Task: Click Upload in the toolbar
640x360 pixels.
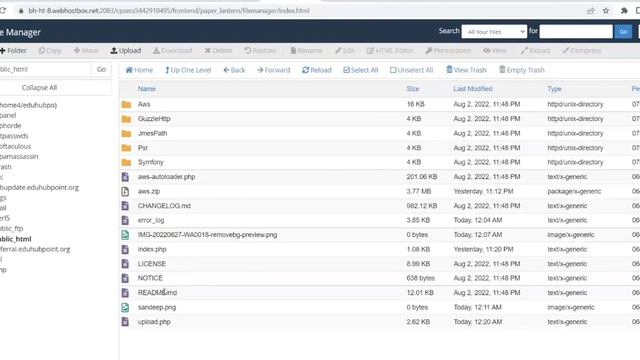Action: 126,51
